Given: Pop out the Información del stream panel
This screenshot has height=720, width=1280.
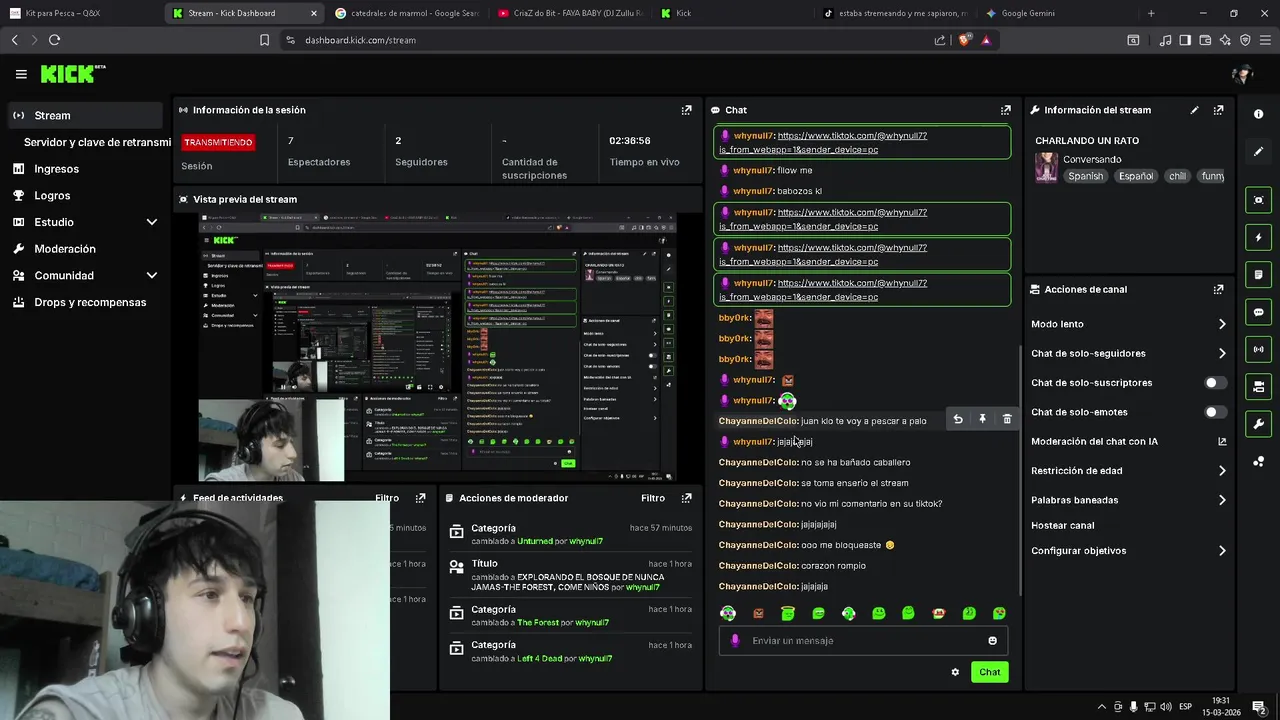Looking at the screenshot, I should 1218,110.
